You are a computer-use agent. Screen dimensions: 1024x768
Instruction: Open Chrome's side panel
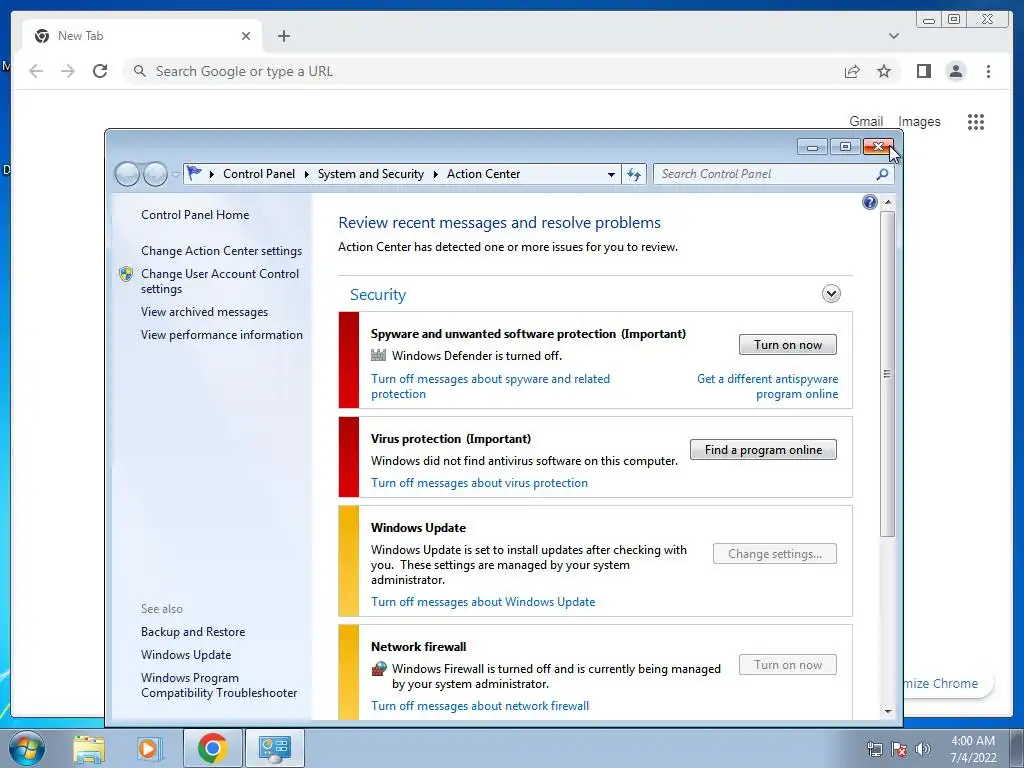point(923,71)
